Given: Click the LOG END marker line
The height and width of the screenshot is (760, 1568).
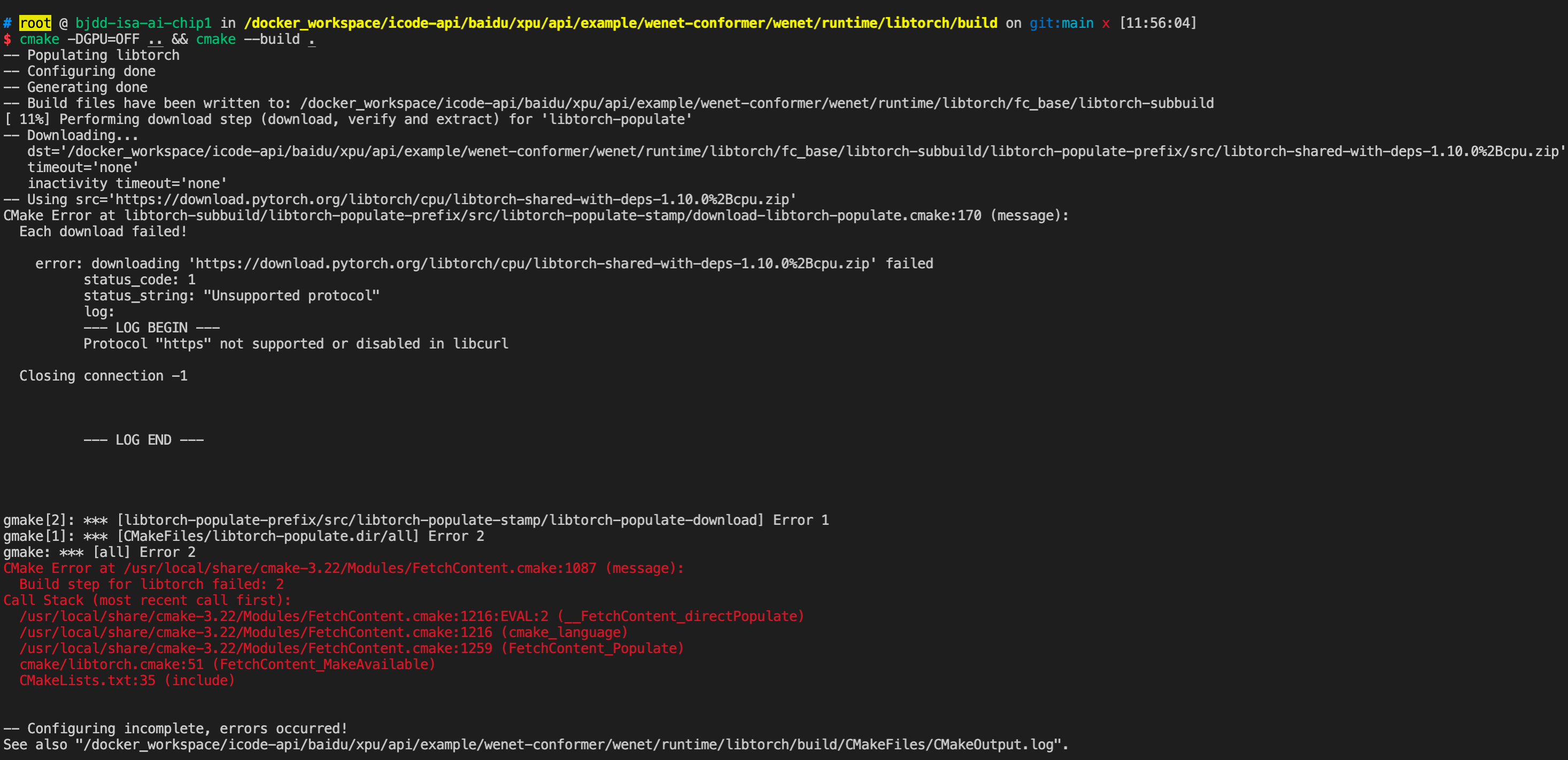Looking at the screenshot, I should tap(144, 440).
